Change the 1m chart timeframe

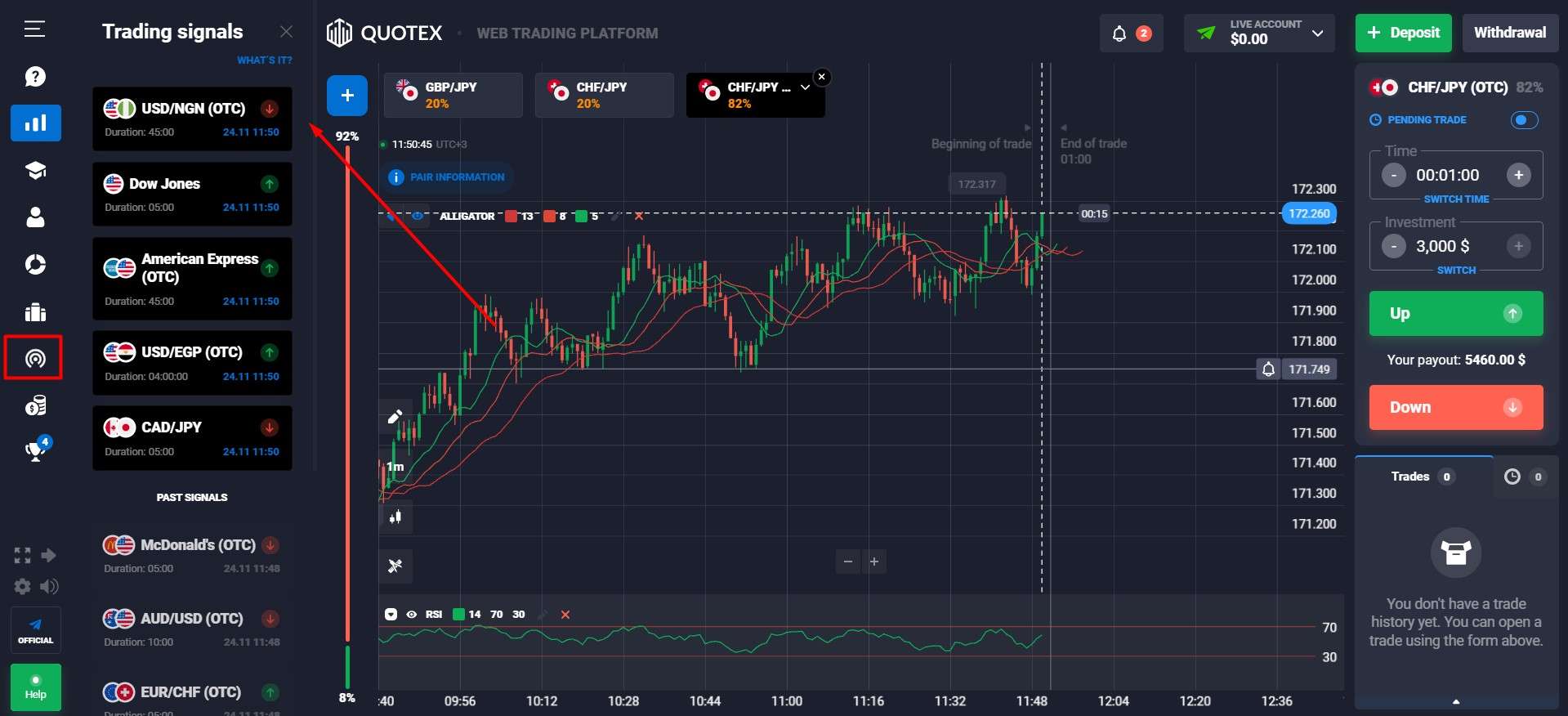395,467
